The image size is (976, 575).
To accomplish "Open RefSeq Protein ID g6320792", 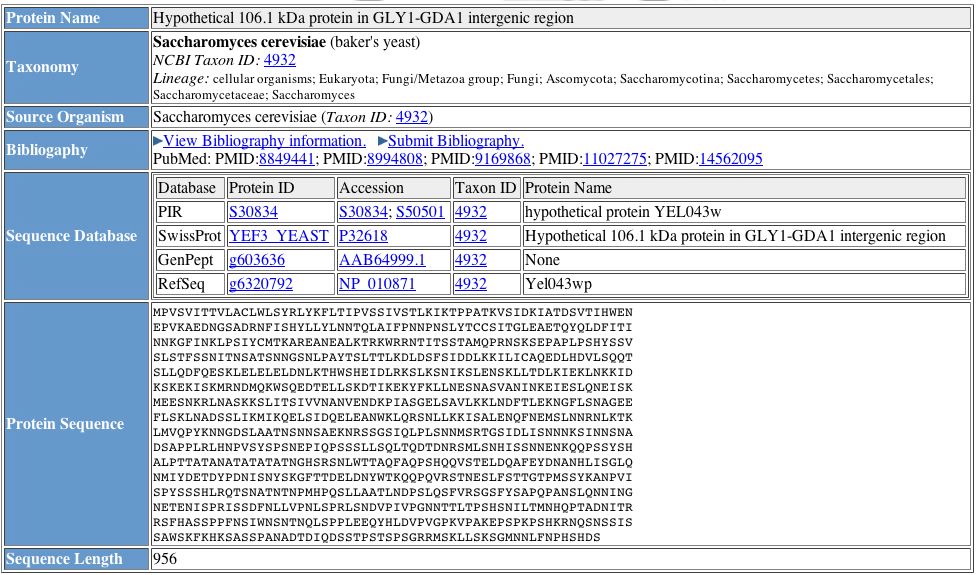I will 261,284.
